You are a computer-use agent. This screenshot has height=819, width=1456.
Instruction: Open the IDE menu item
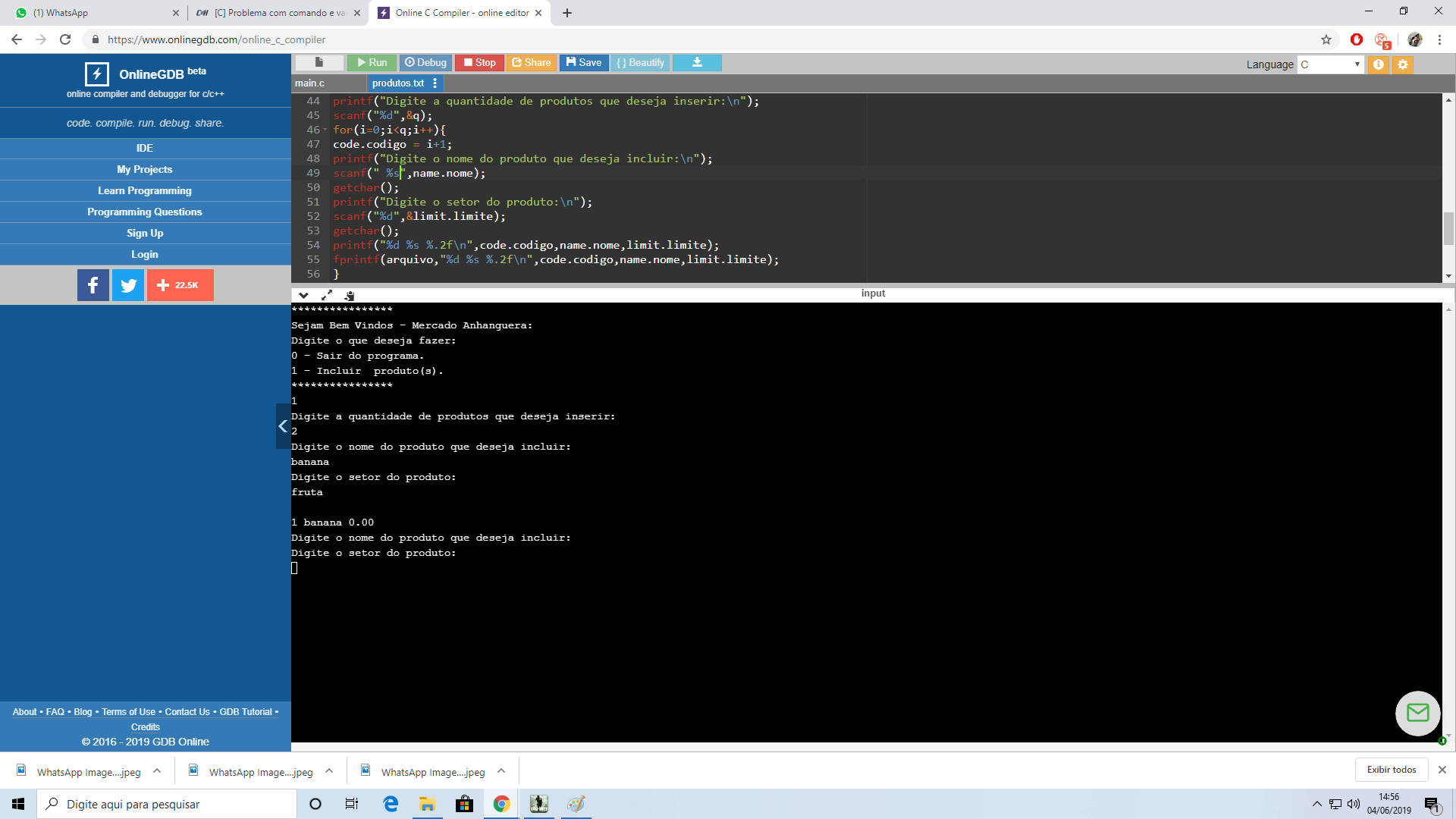[x=145, y=148]
